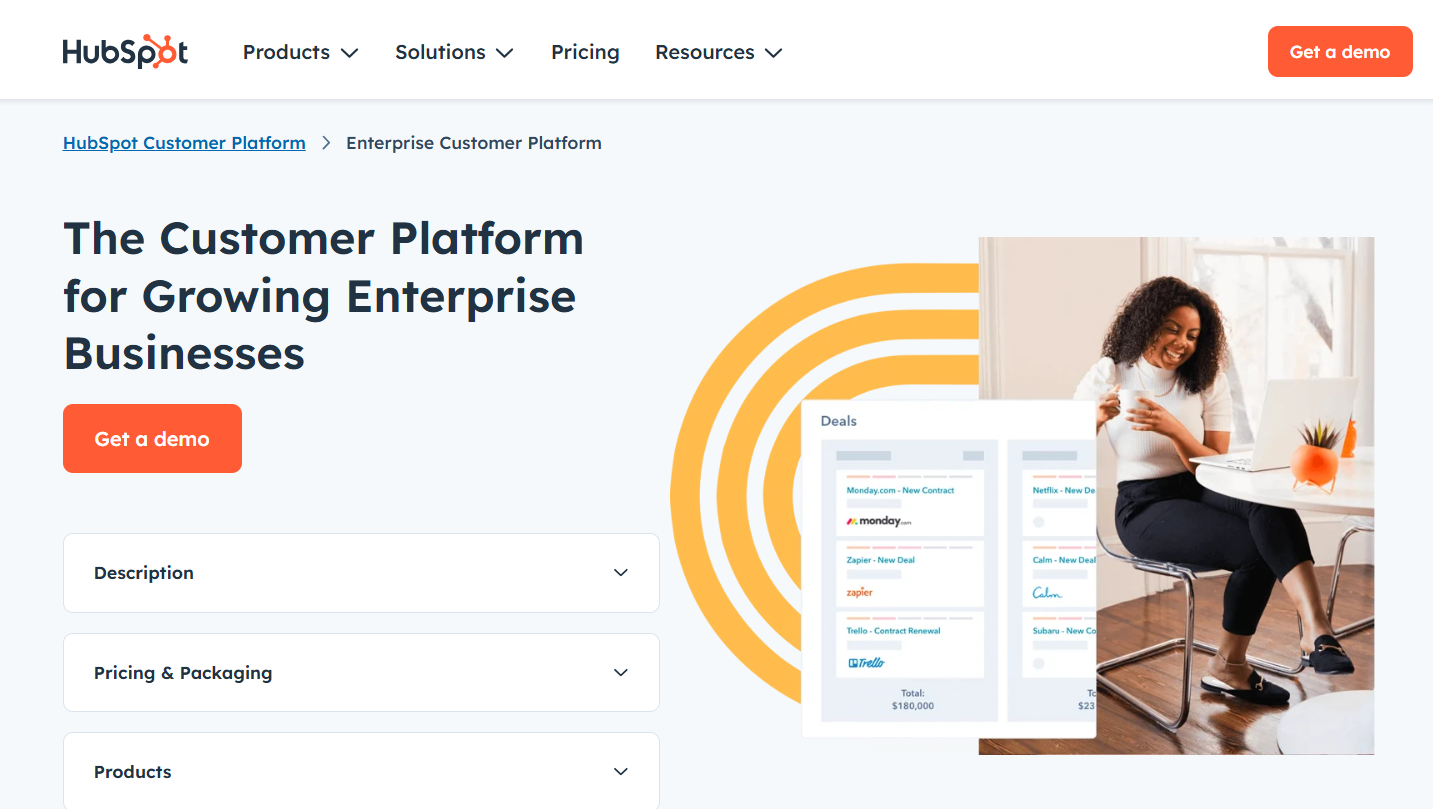Click the chevron next to Solutions
This screenshot has height=809, width=1433.
(504, 53)
